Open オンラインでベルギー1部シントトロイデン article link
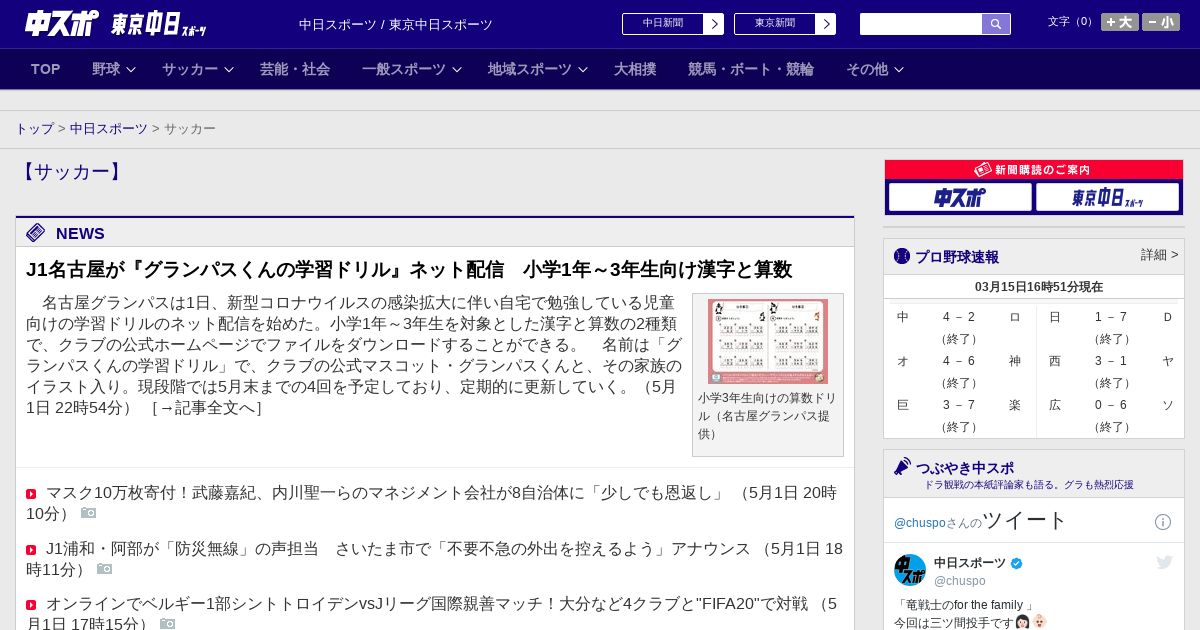The image size is (1200, 630). [x=431, y=613]
